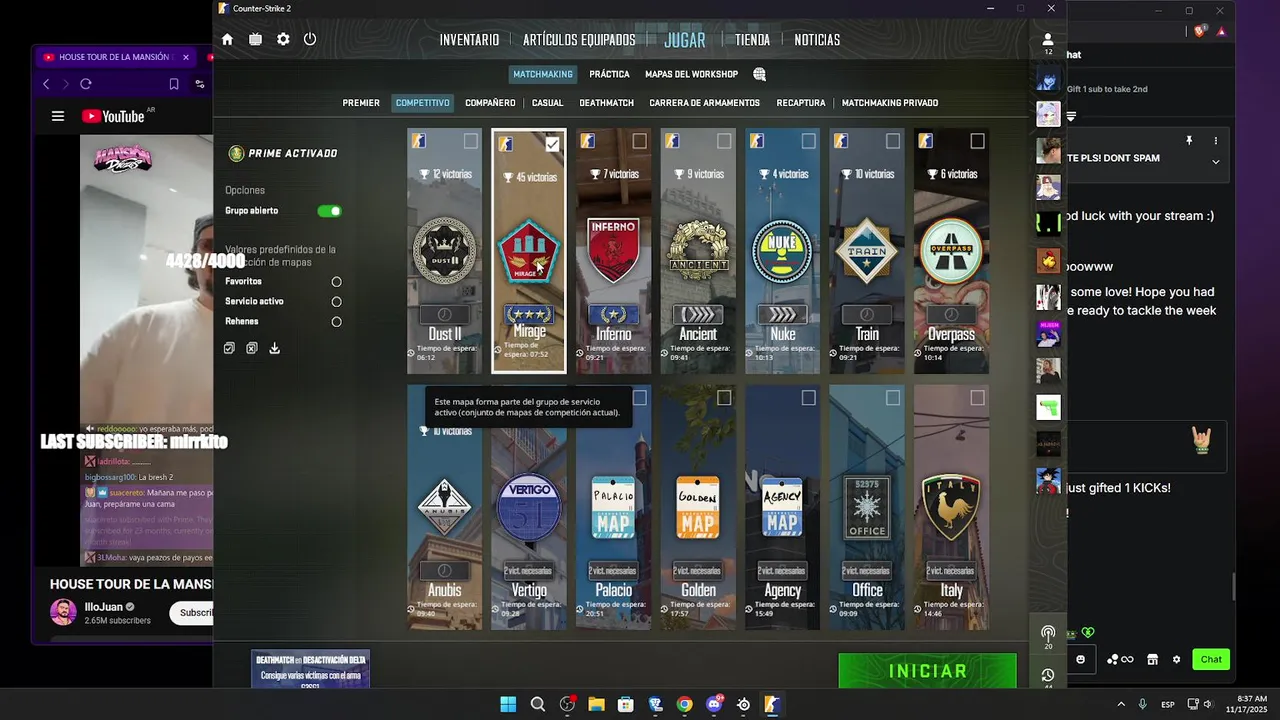Open the NOTICIAS tab
Viewport: 1280px width, 720px height.
[817, 40]
